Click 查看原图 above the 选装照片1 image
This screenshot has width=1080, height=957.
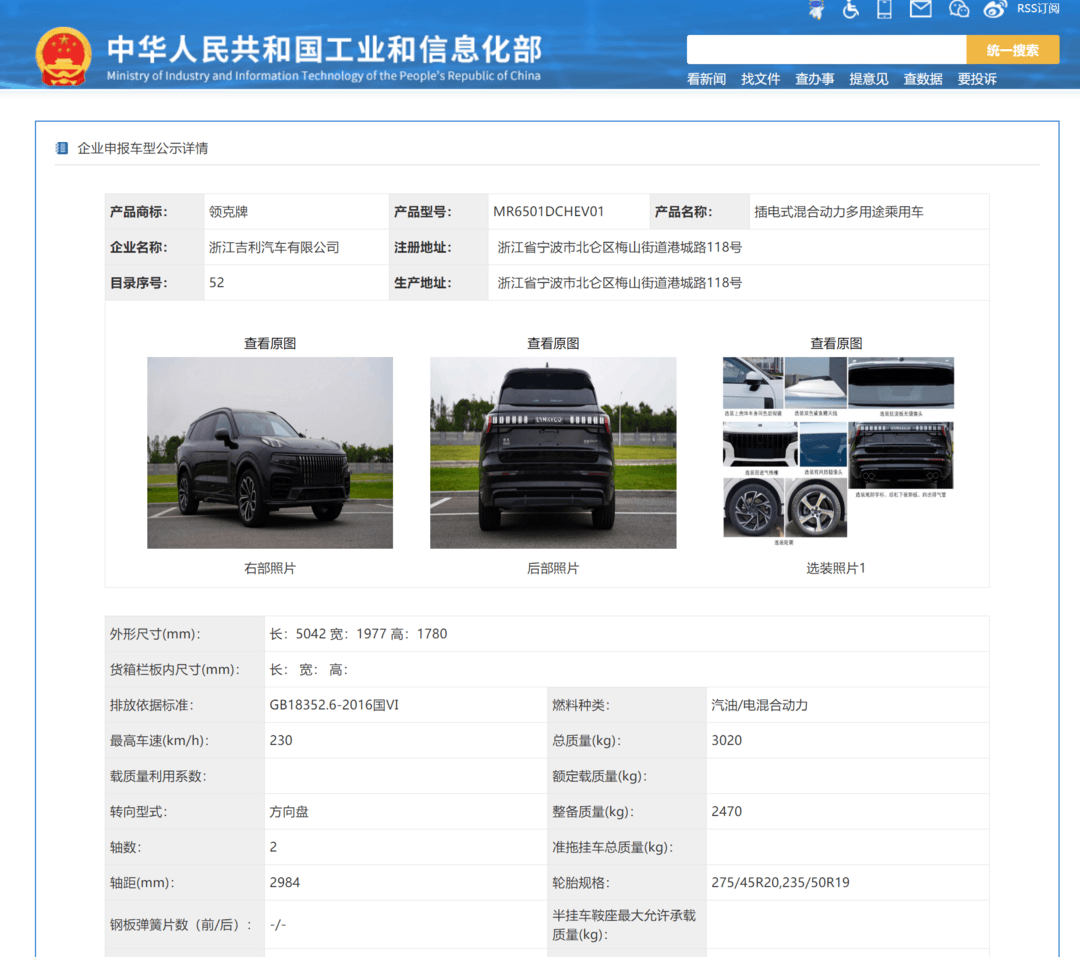coord(836,343)
